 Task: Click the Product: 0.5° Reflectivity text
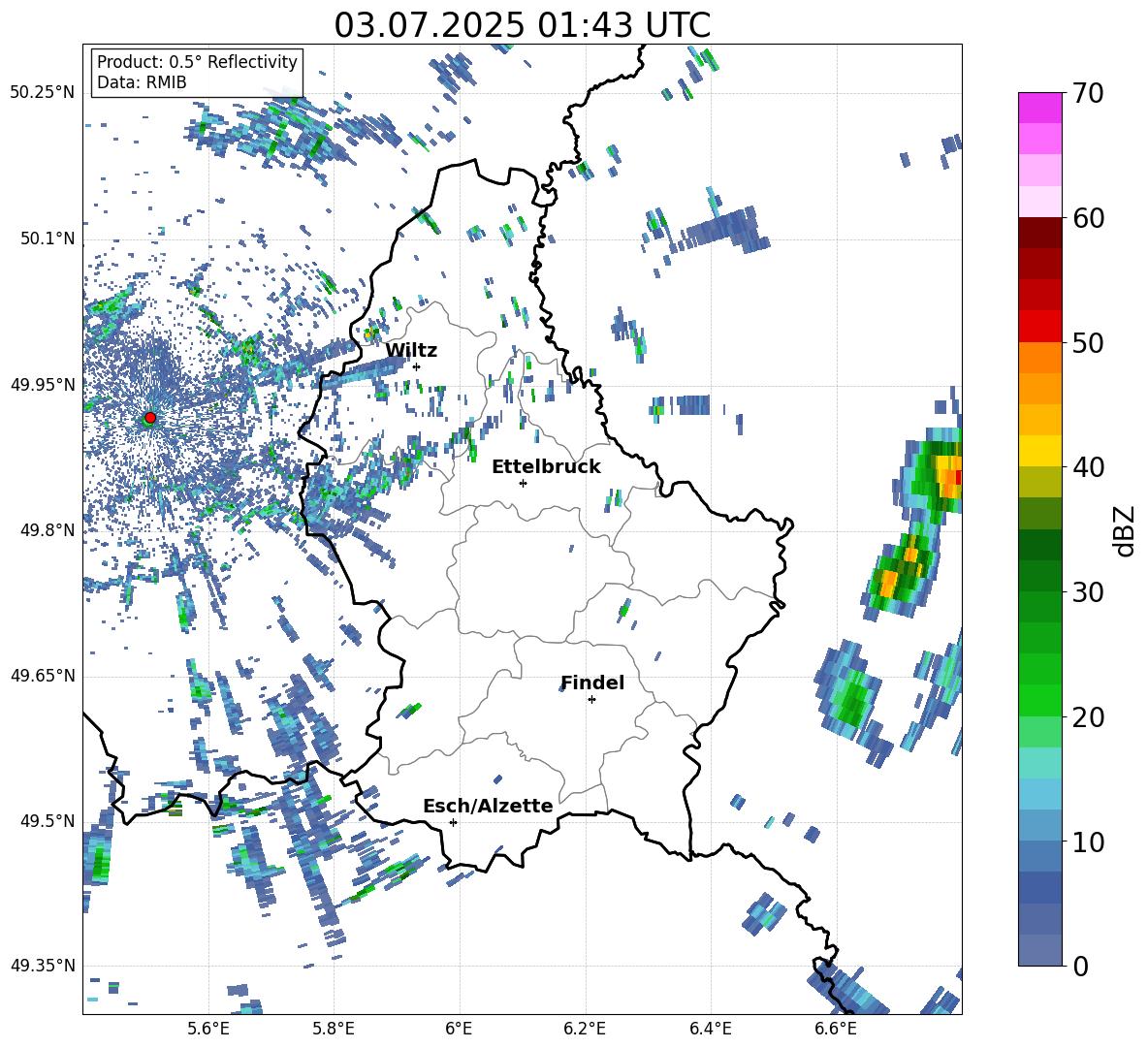point(197,62)
